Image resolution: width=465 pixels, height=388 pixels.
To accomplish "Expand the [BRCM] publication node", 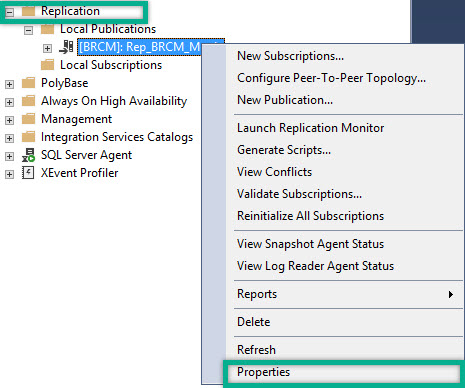I will [x=47, y=48].
